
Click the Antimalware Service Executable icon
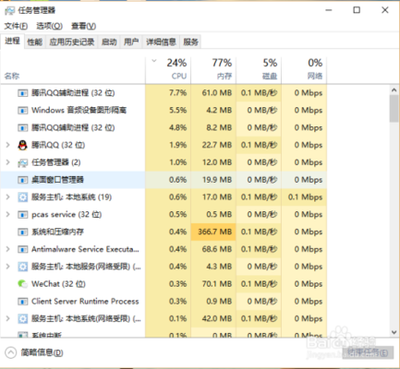(22, 249)
